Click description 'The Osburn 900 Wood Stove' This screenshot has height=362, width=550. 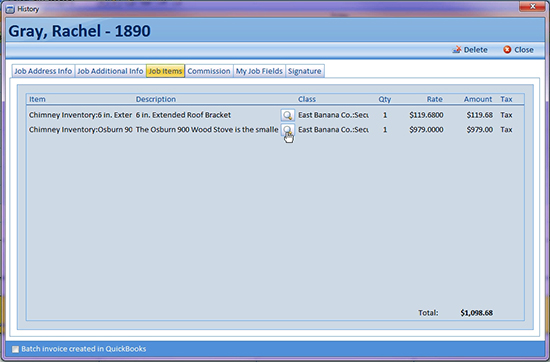[207, 130]
